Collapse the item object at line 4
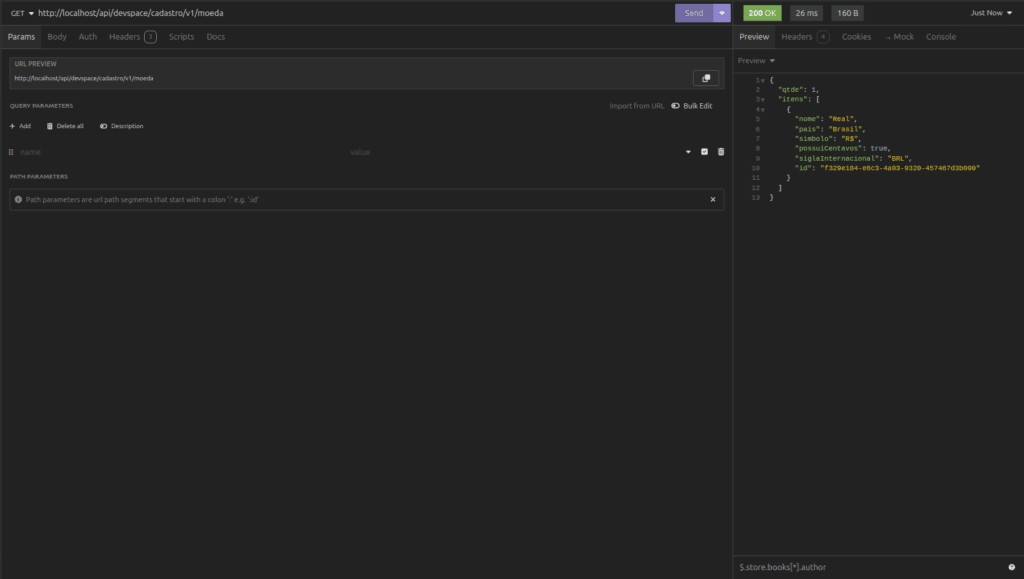The height and width of the screenshot is (579, 1024). (762, 110)
